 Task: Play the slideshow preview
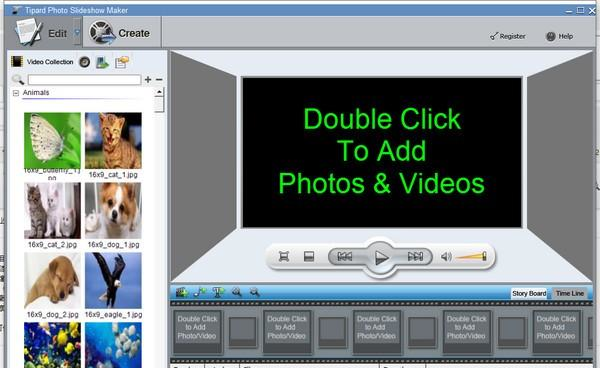pyautogui.click(x=380, y=257)
